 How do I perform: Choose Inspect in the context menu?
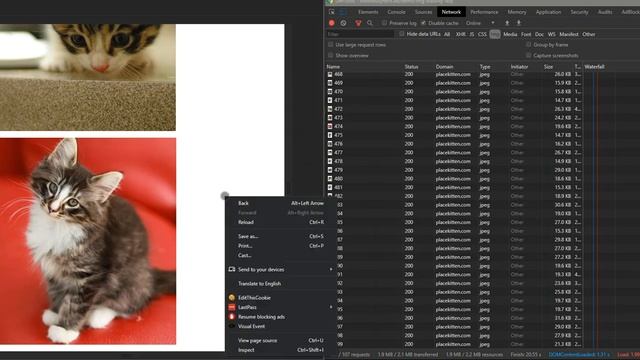[281, 350]
